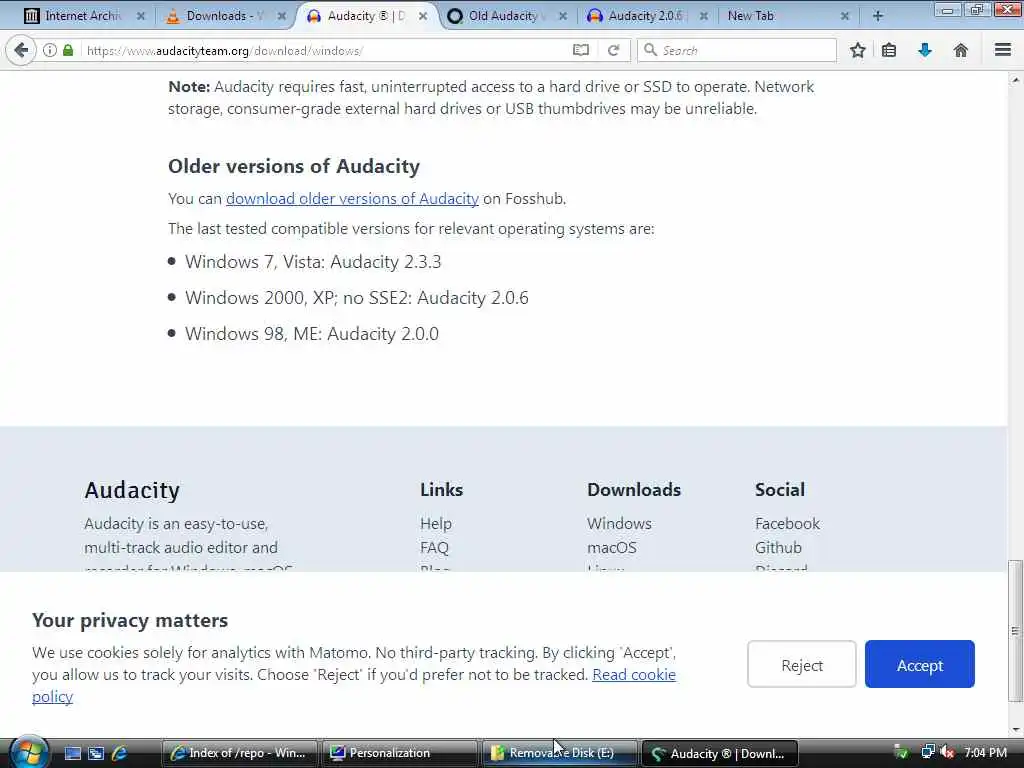Click the green padlock security icon
This screenshot has width=1024, height=768.
pos(68,50)
